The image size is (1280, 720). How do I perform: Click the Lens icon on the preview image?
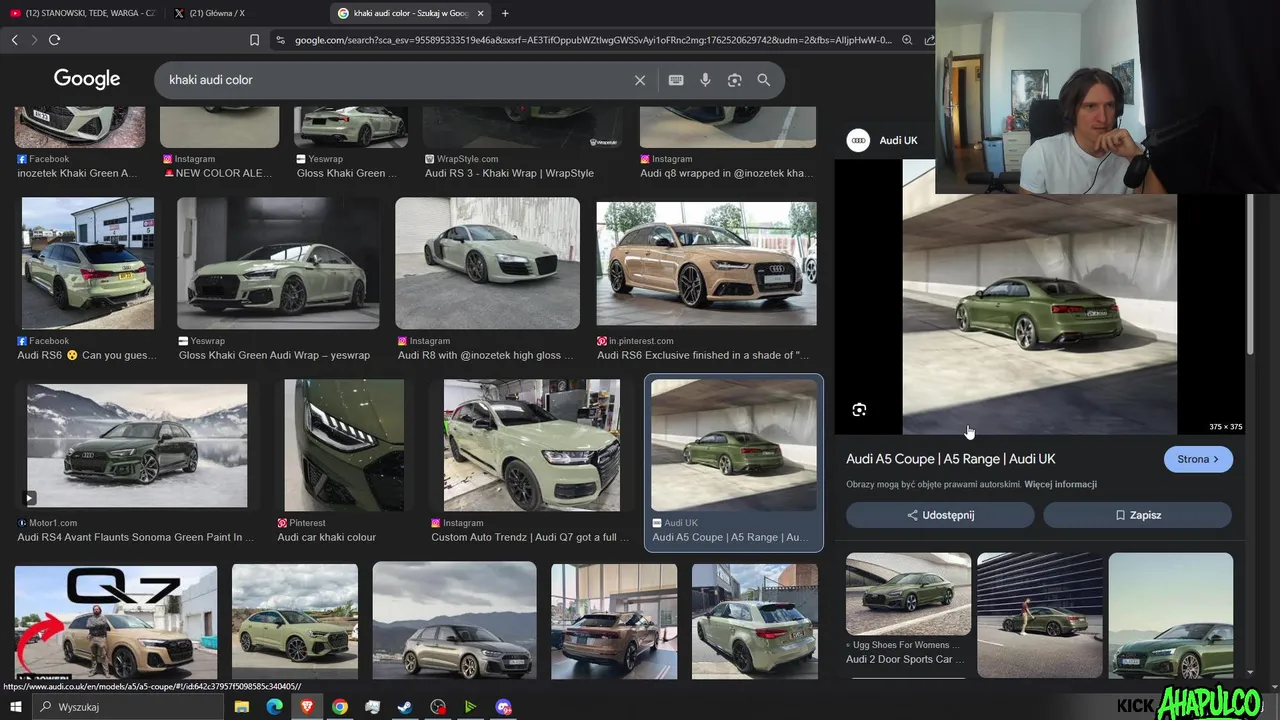[x=859, y=410]
